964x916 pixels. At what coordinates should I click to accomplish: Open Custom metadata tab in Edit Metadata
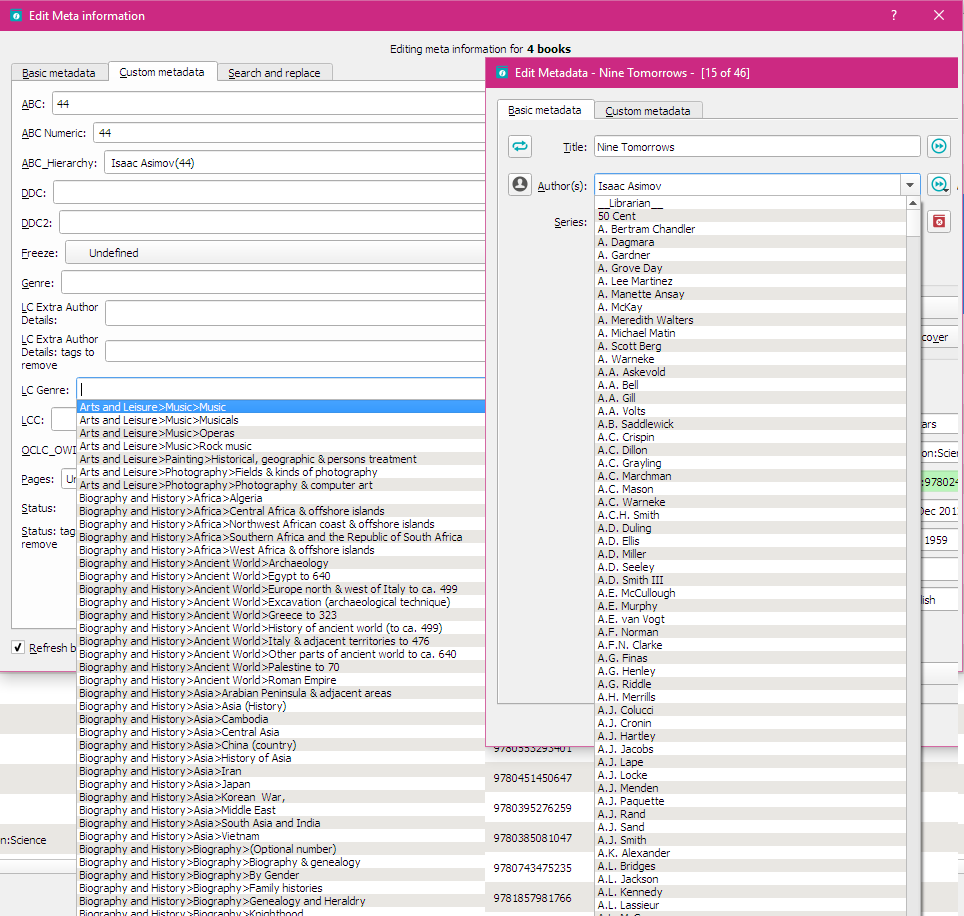(x=648, y=111)
